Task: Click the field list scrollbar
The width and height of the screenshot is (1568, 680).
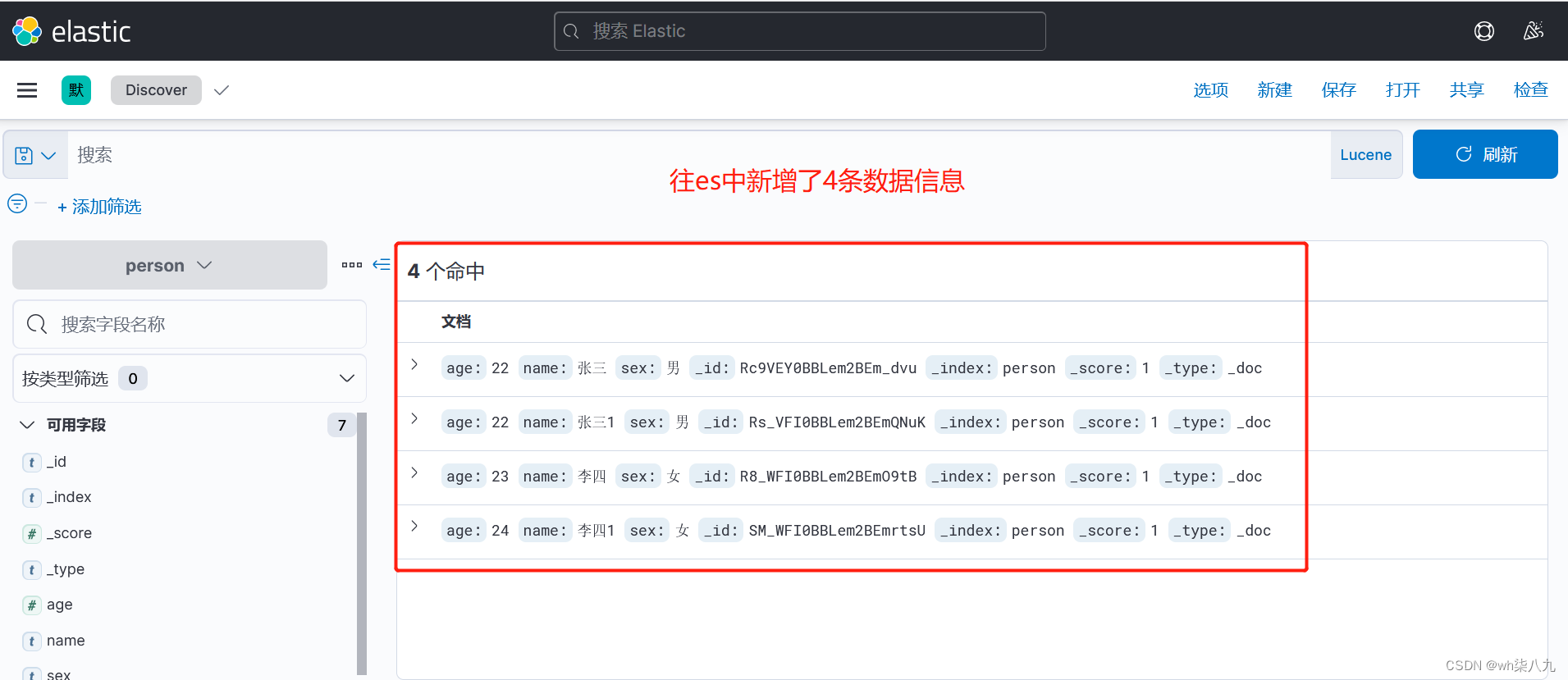Action: 362,543
